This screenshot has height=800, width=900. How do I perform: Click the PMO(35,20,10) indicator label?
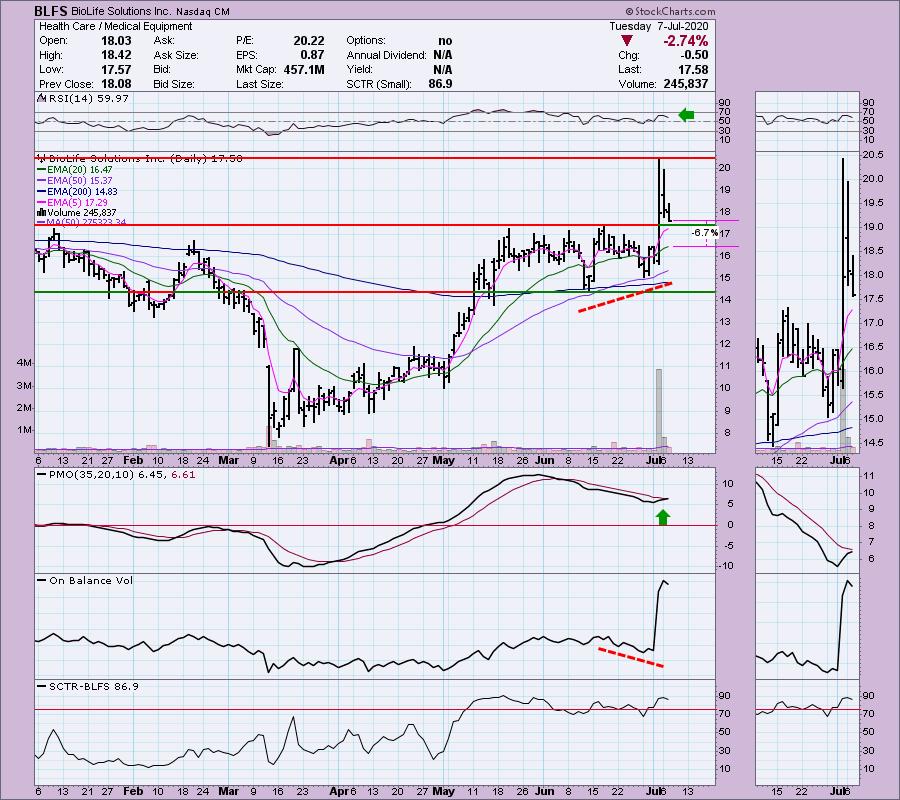click(115, 475)
